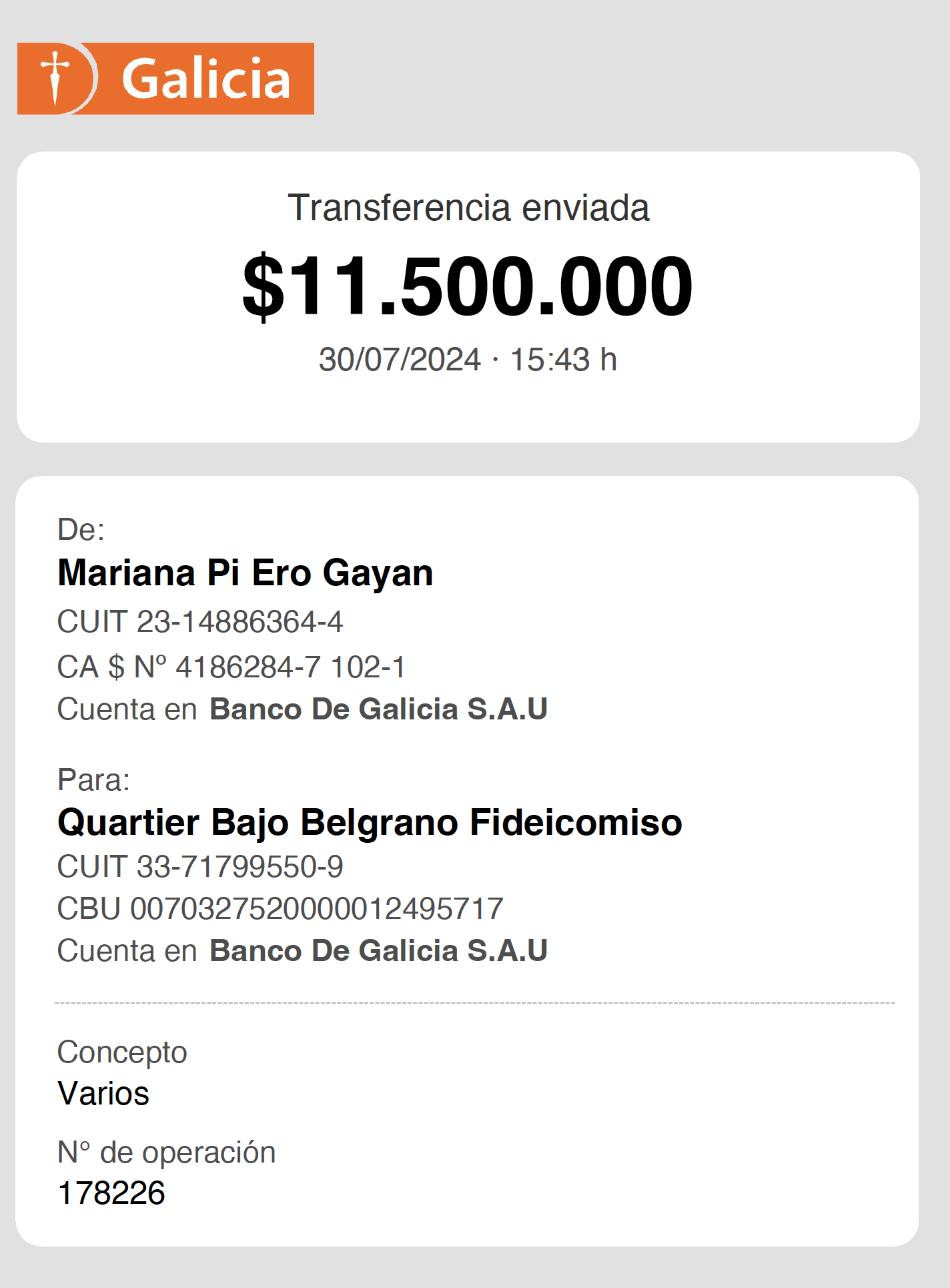The image size is (950, 1288).
Task: Select account number CA $ Nº 4186284-7 102-1
Action: pyautogui.click(x=231, y=667)
